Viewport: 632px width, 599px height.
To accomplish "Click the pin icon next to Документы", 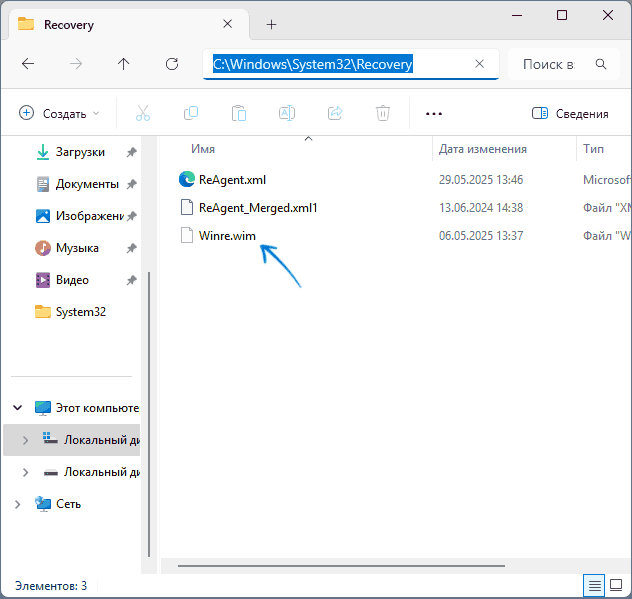I will click(131, 184).
